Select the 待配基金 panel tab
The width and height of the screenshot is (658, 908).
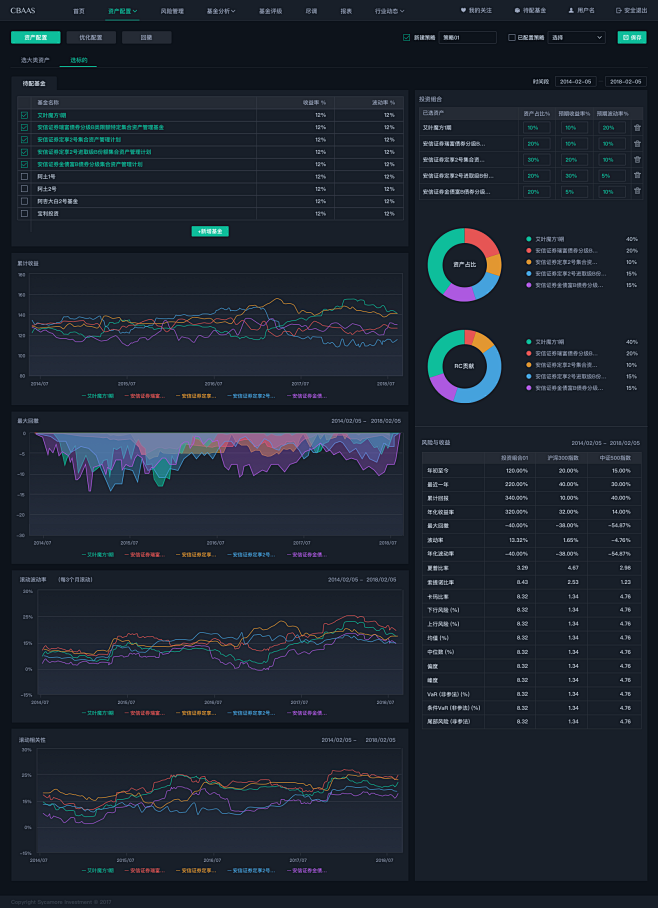click(34, 83)
